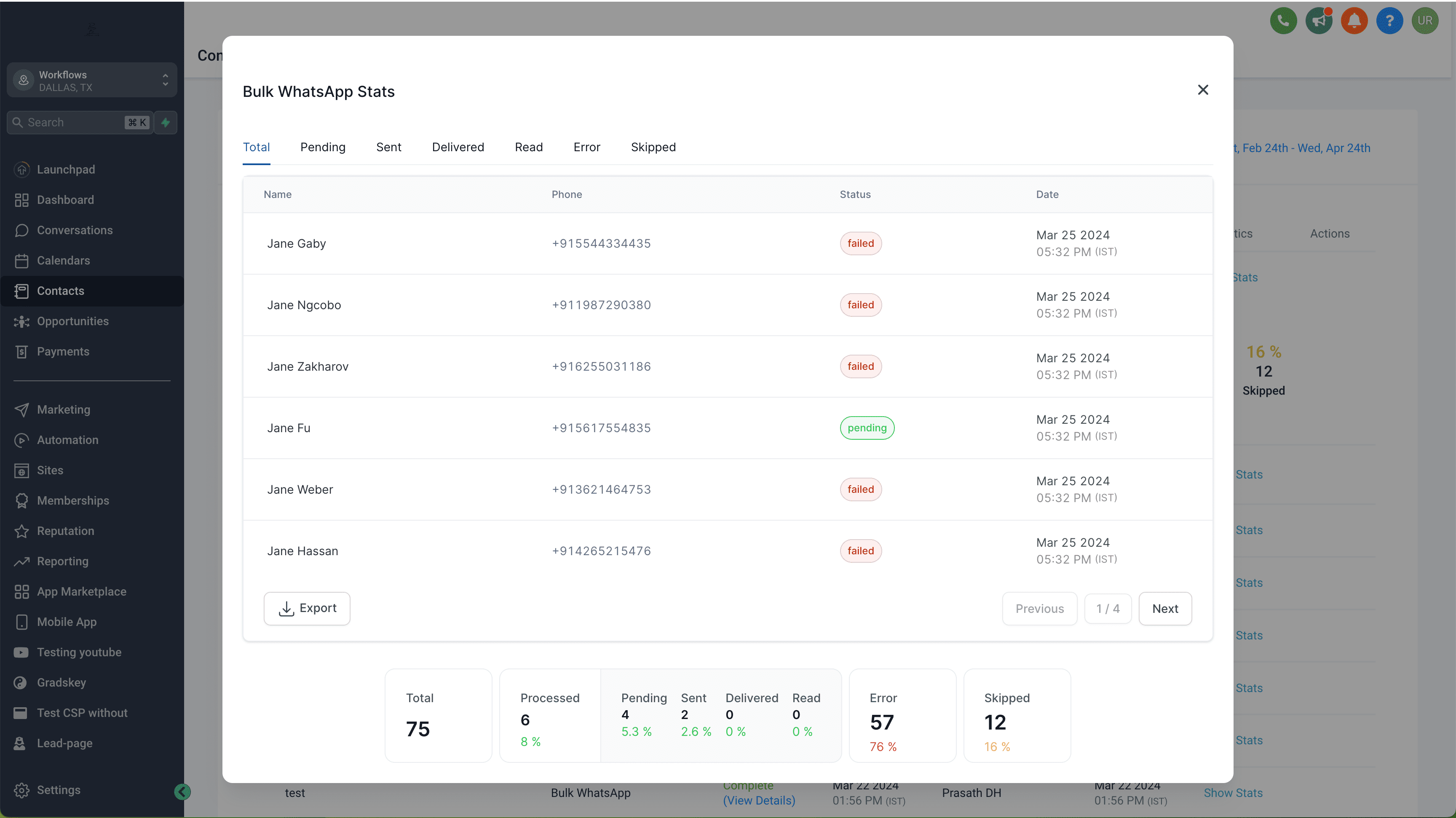Expand the Workflows DALLAS, TX account switcher

tap(91, 80)
